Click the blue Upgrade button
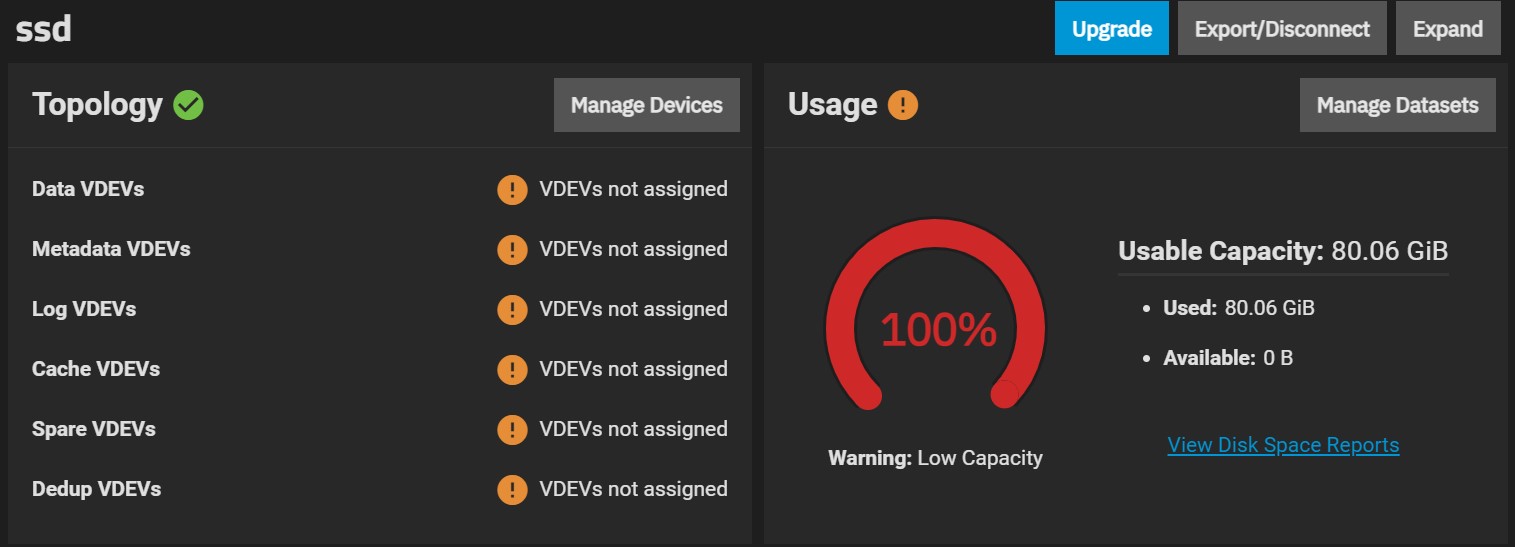The width and height of the screenshot is (1515, 547). click(x=1111, y=29)
